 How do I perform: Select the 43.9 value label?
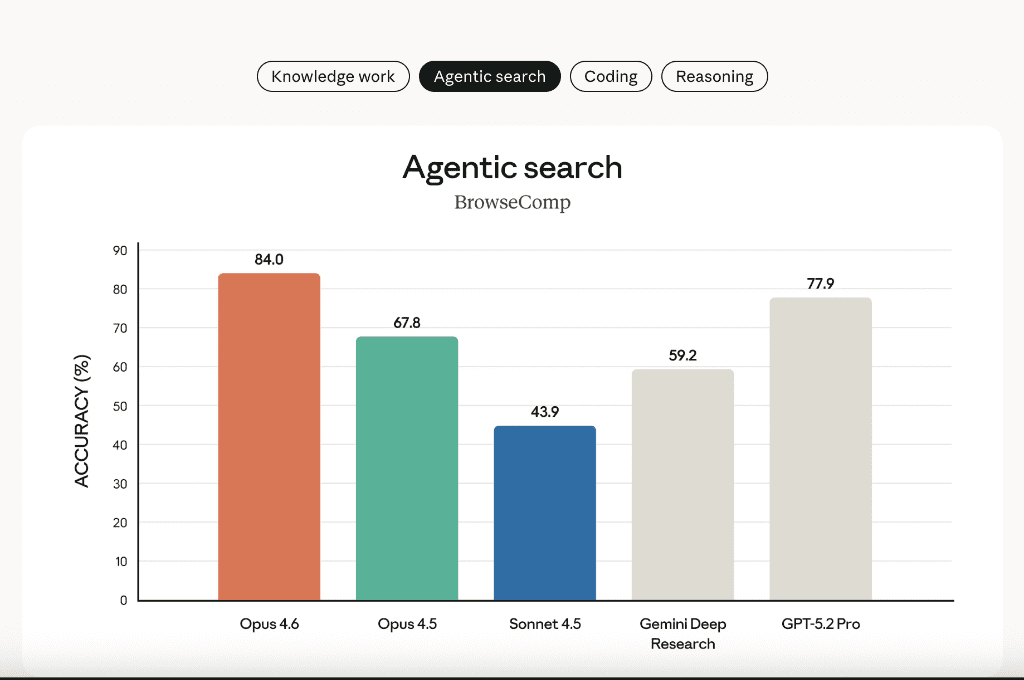pyautogui.click(x=545, y=412)
